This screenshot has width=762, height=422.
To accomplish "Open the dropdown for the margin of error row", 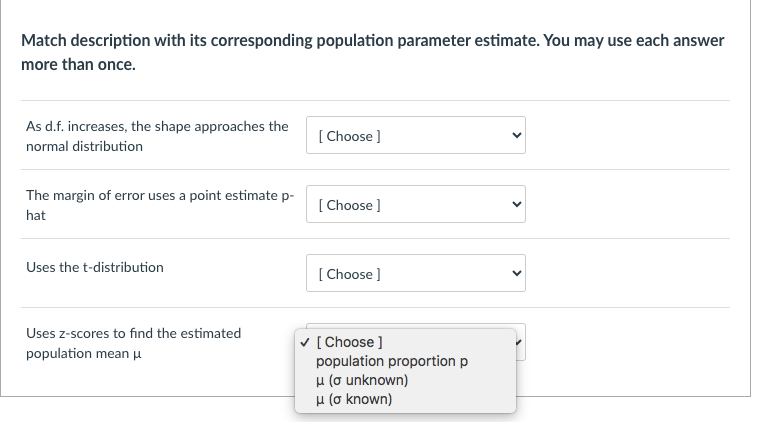I will tap(415, 205).
